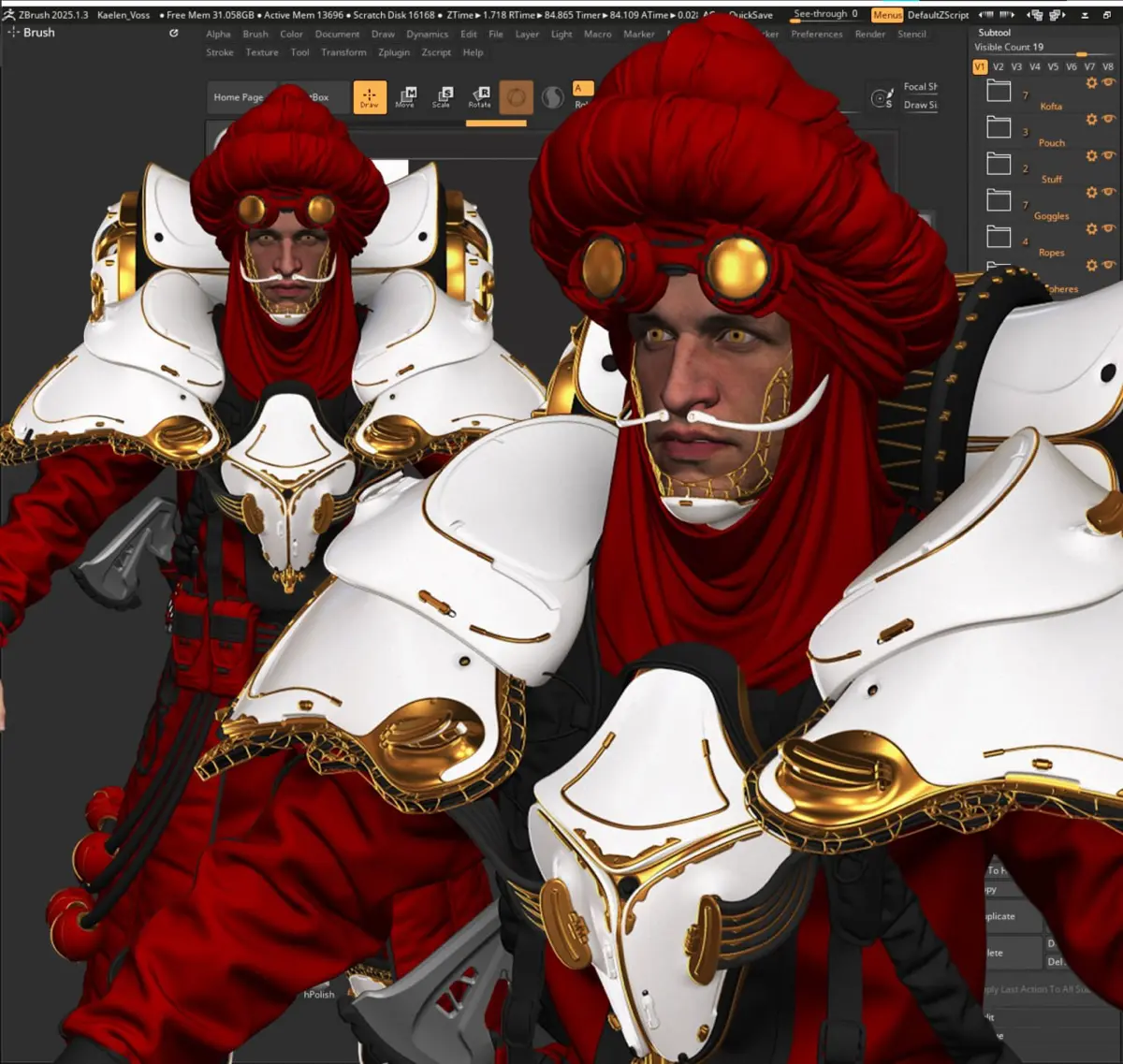Activate the Move transform tool
1123x1064 pixels.
pyautogui.click(x=405, y=97)
